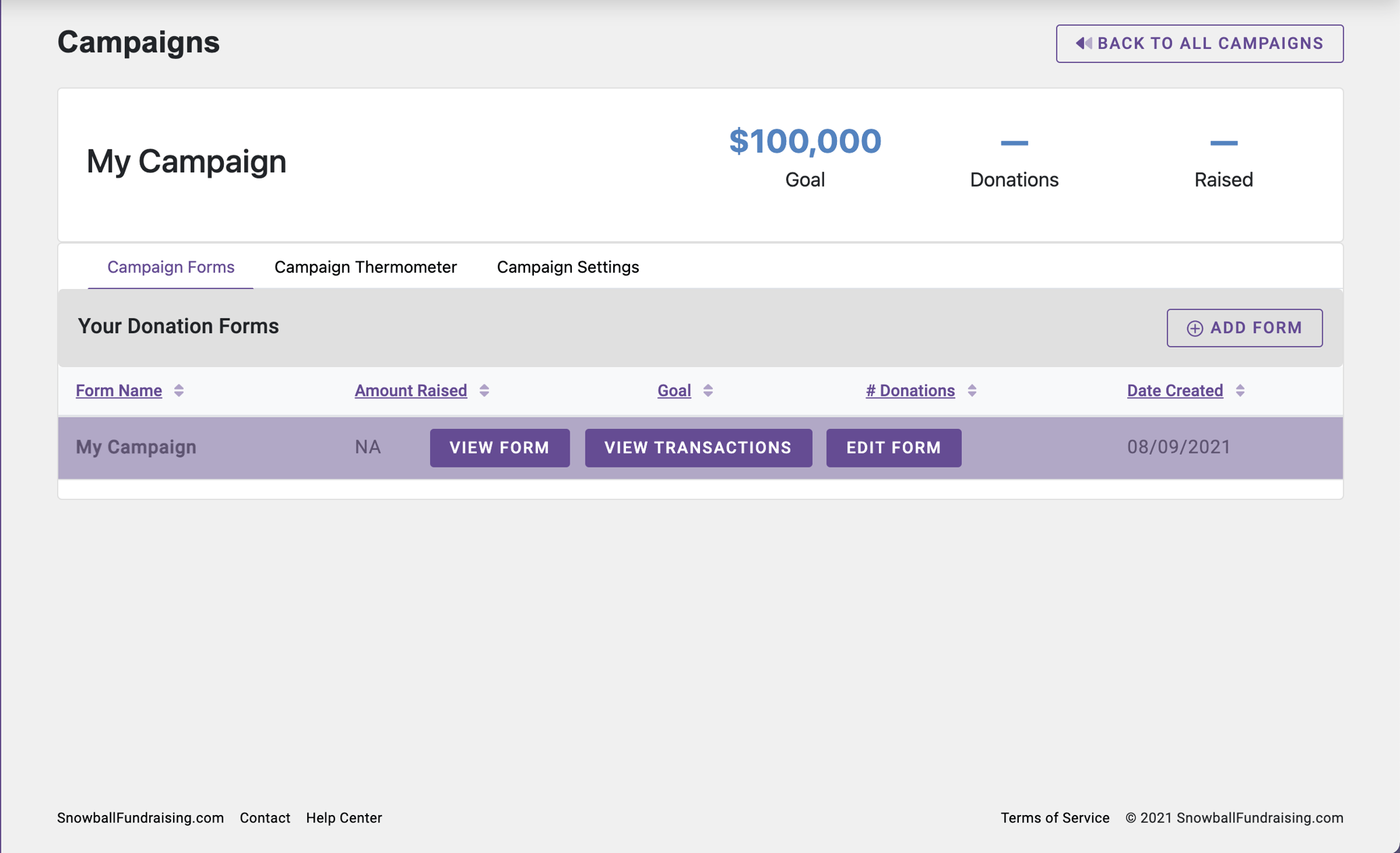1400x853 pixels.
Task: Switch to the Campaign Thermometer tab
Action: click(x=365, y=267)
